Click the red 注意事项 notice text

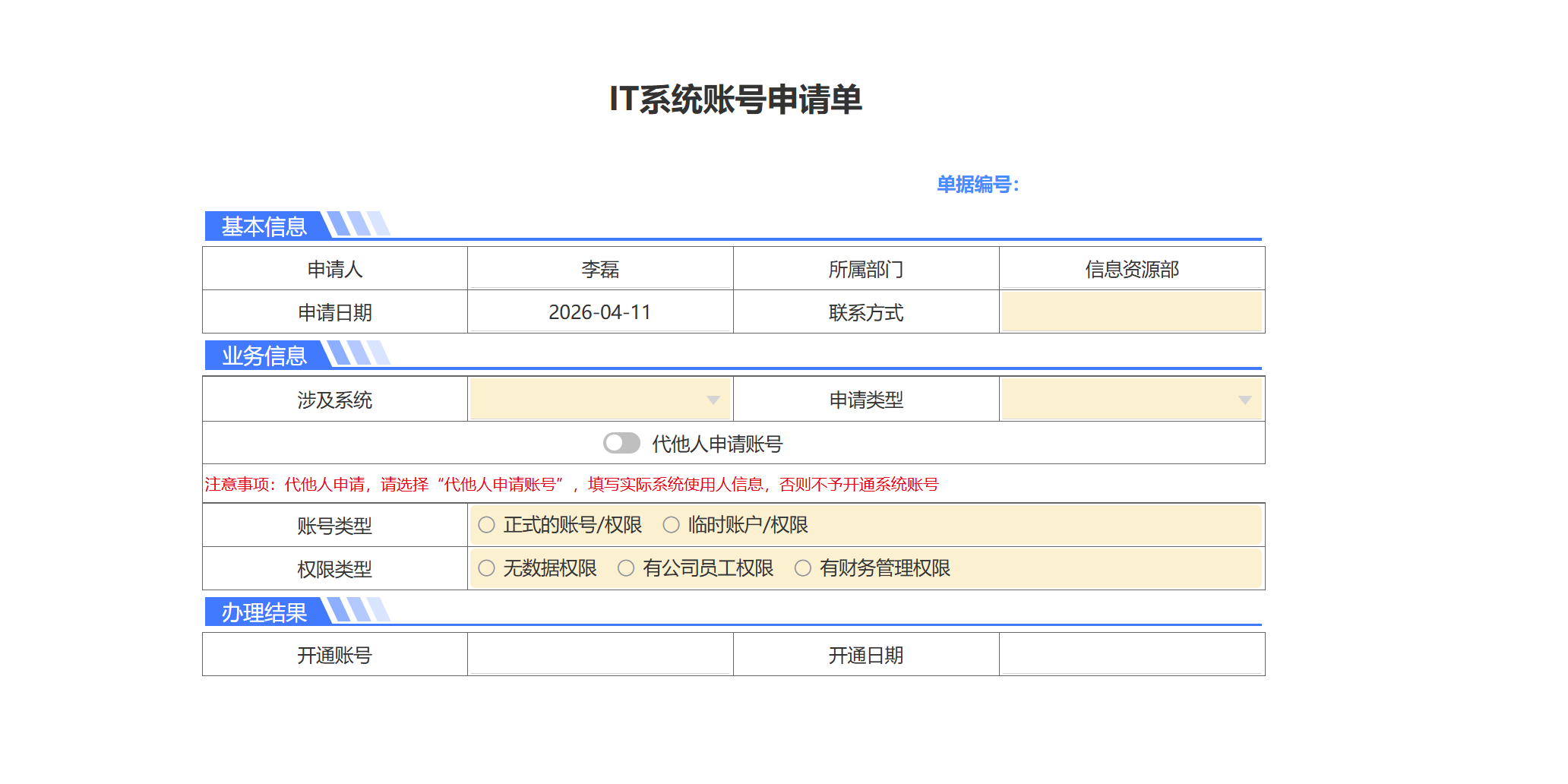(x=571, y=485)
